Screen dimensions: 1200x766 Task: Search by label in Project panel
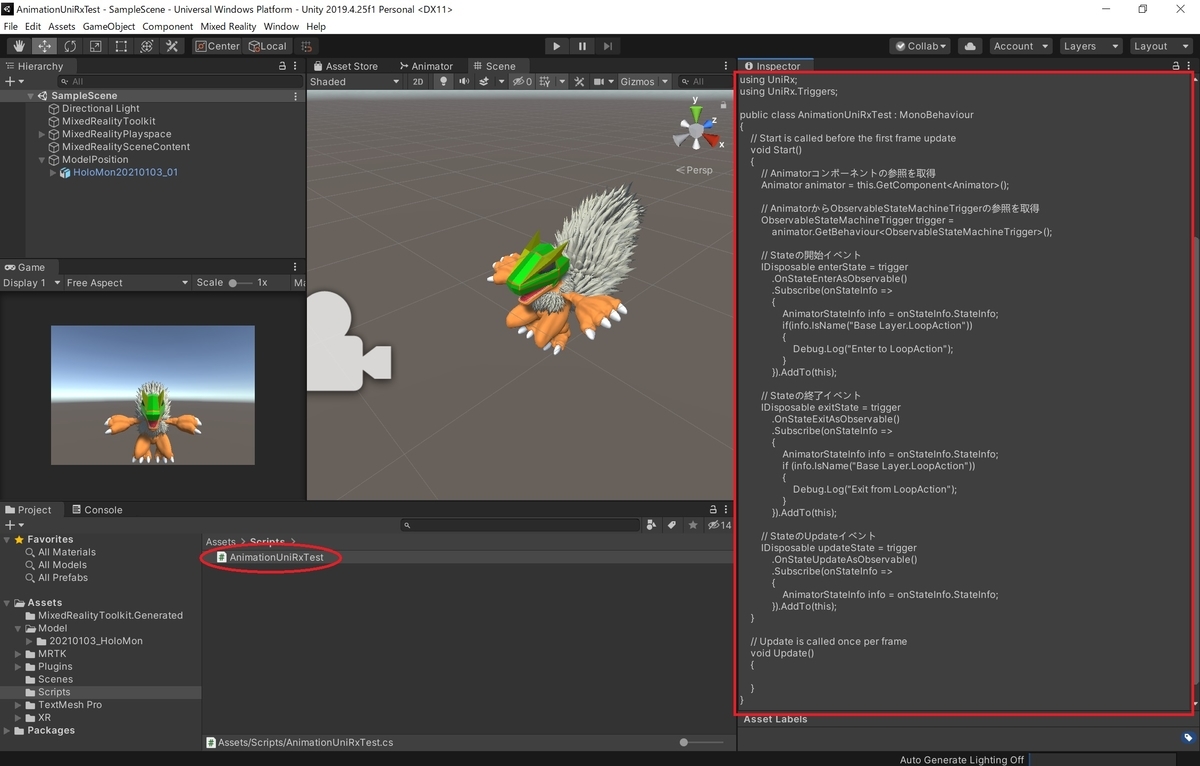(x=673, y=524)
